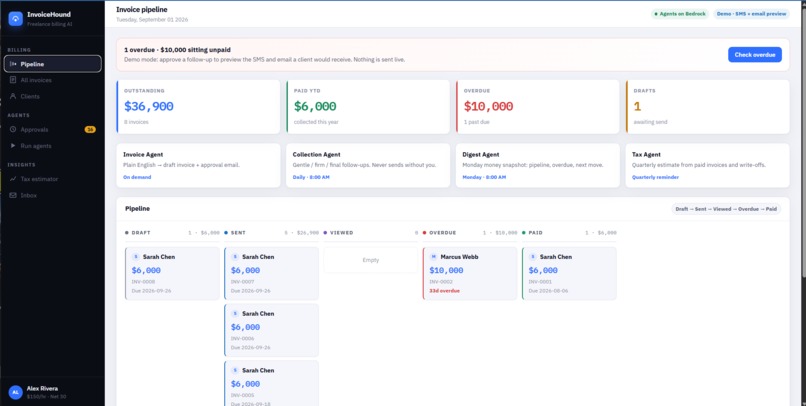The image size is (806, 406).
Task: Go to the Clients page
Action: [x=52, y=96]
